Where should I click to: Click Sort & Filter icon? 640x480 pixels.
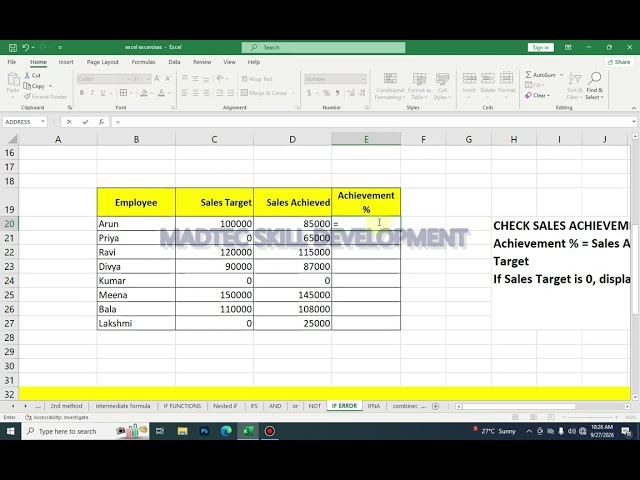[575, 78]
